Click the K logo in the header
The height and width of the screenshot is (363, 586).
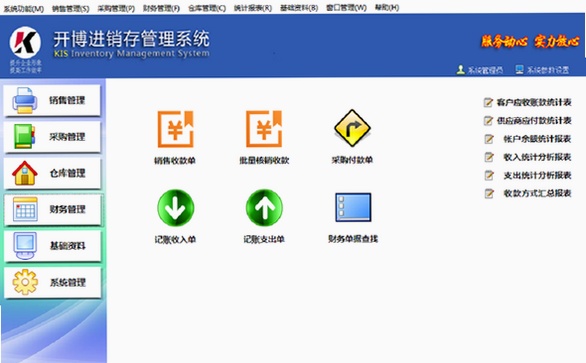click(x=25, y=42)
